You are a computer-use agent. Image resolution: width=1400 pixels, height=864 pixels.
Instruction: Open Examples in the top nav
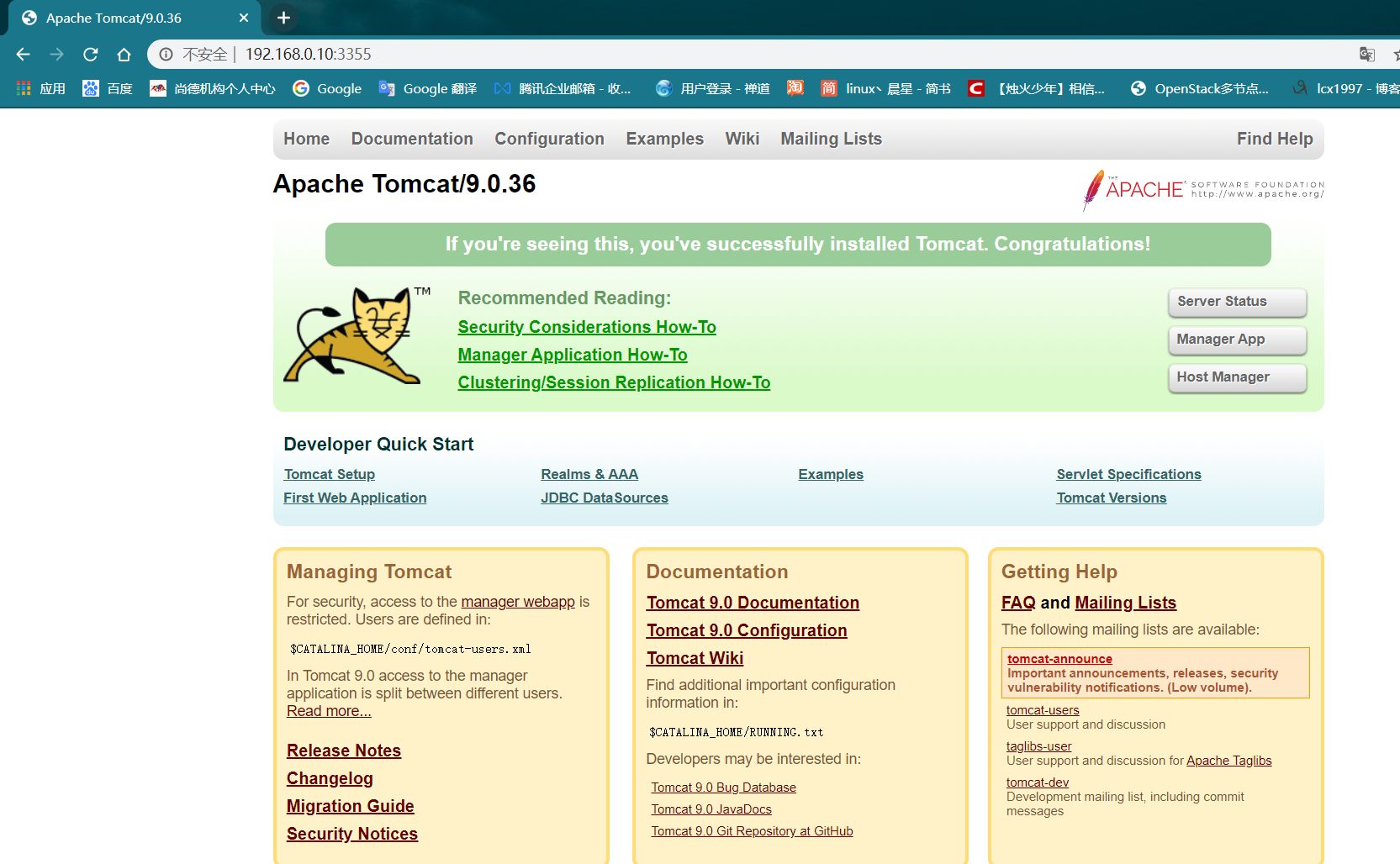tap(664, 139)
